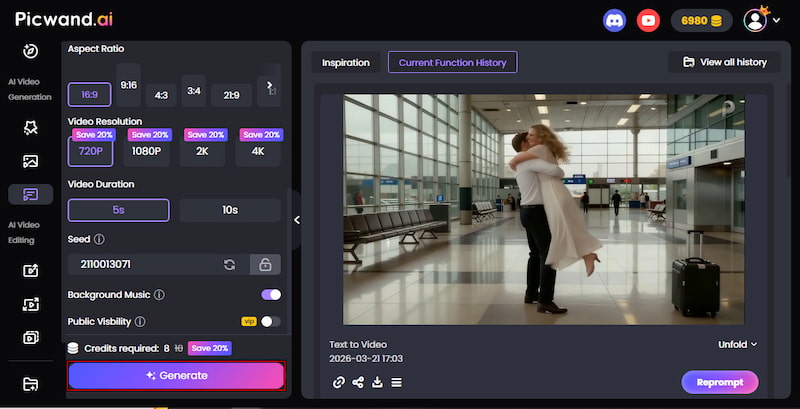Open the user profile avatar menu
Image resolution: width=800 pixels, height=409 pixels.
(755, 20)
